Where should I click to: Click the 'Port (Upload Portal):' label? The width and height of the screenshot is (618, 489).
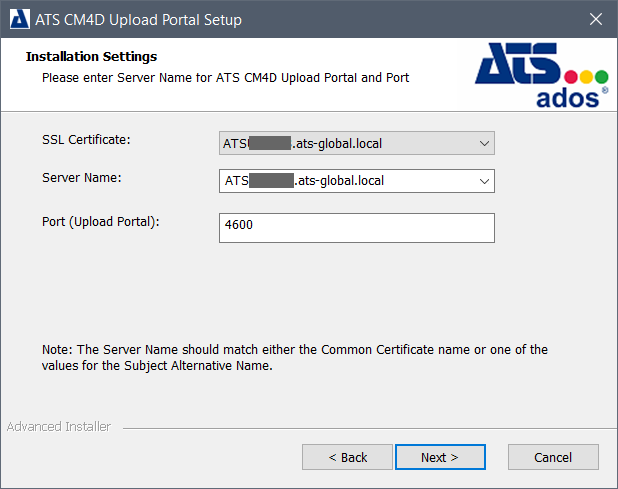pyautogui.click(x=101, y=221)
